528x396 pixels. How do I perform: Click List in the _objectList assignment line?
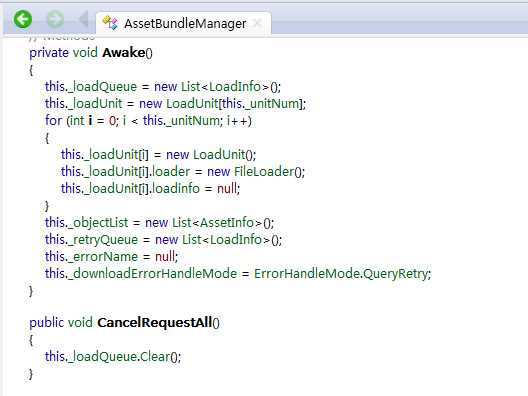click(x=182, y=223)
